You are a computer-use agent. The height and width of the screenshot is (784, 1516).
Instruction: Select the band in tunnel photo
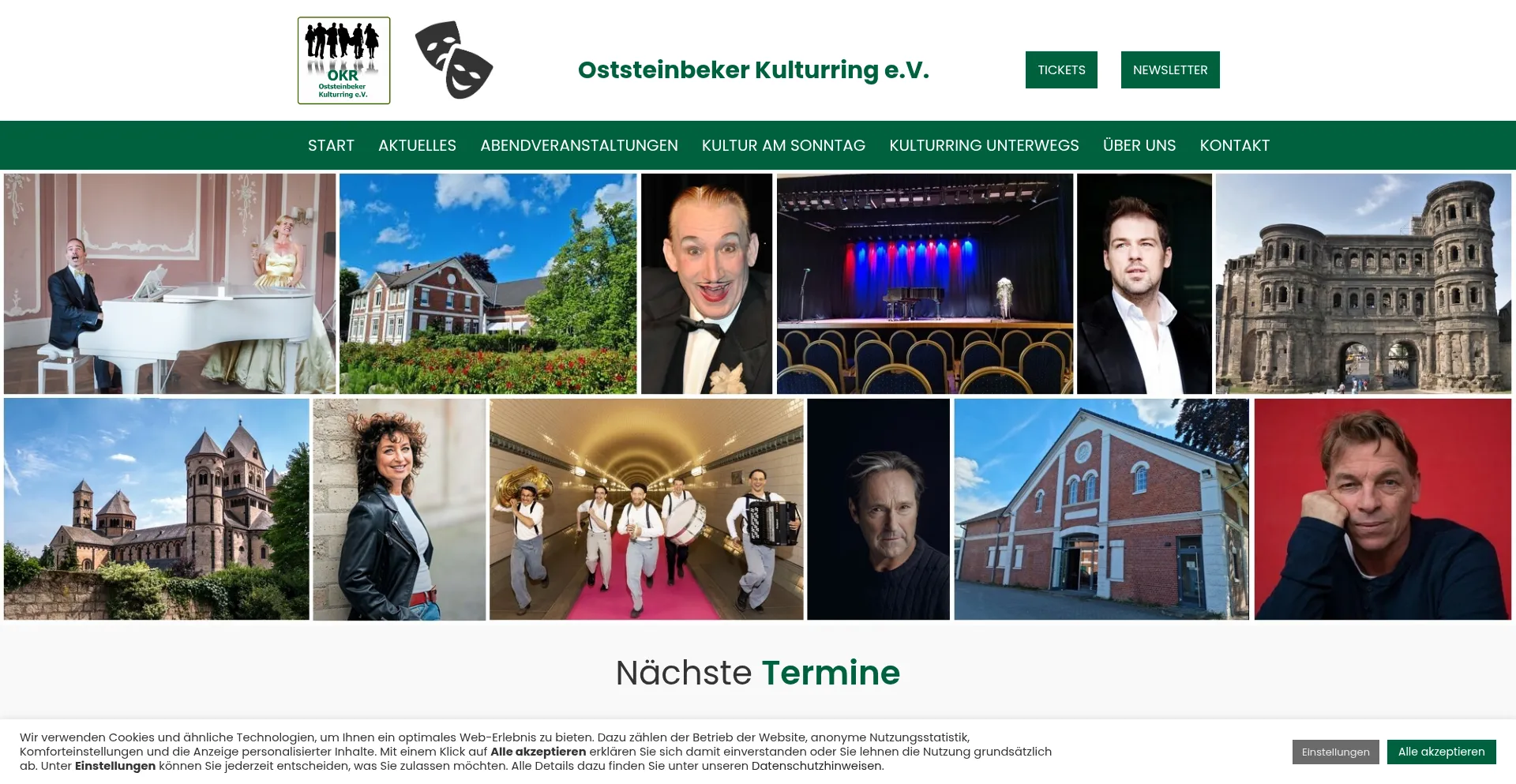tap(647, 509)
